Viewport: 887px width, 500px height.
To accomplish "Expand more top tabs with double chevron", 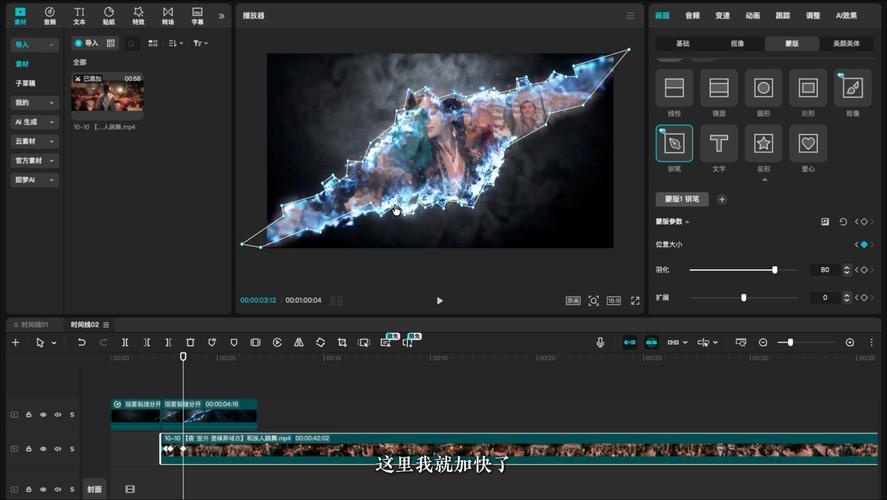I will tap(221, 16).
